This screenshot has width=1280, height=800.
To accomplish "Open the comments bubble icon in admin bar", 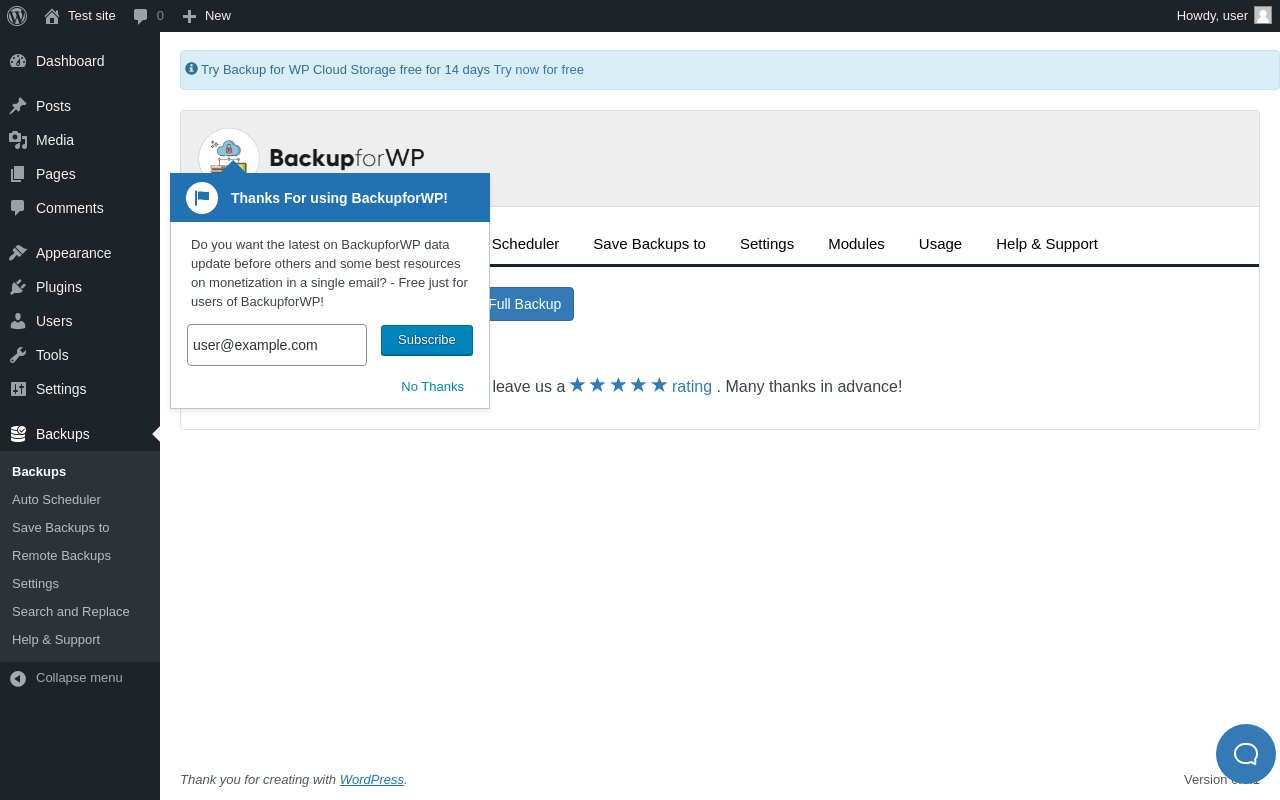I will tap(141, 16).
